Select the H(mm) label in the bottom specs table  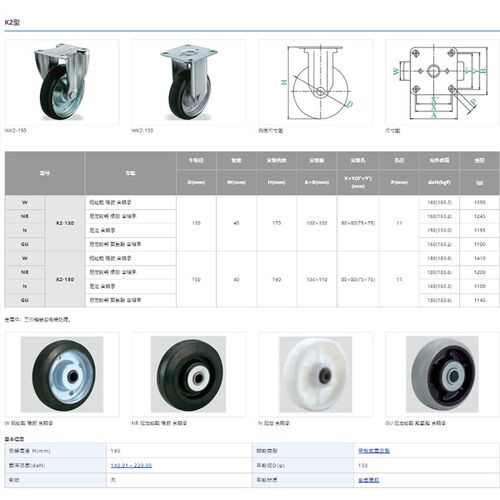tap(55, 451)
